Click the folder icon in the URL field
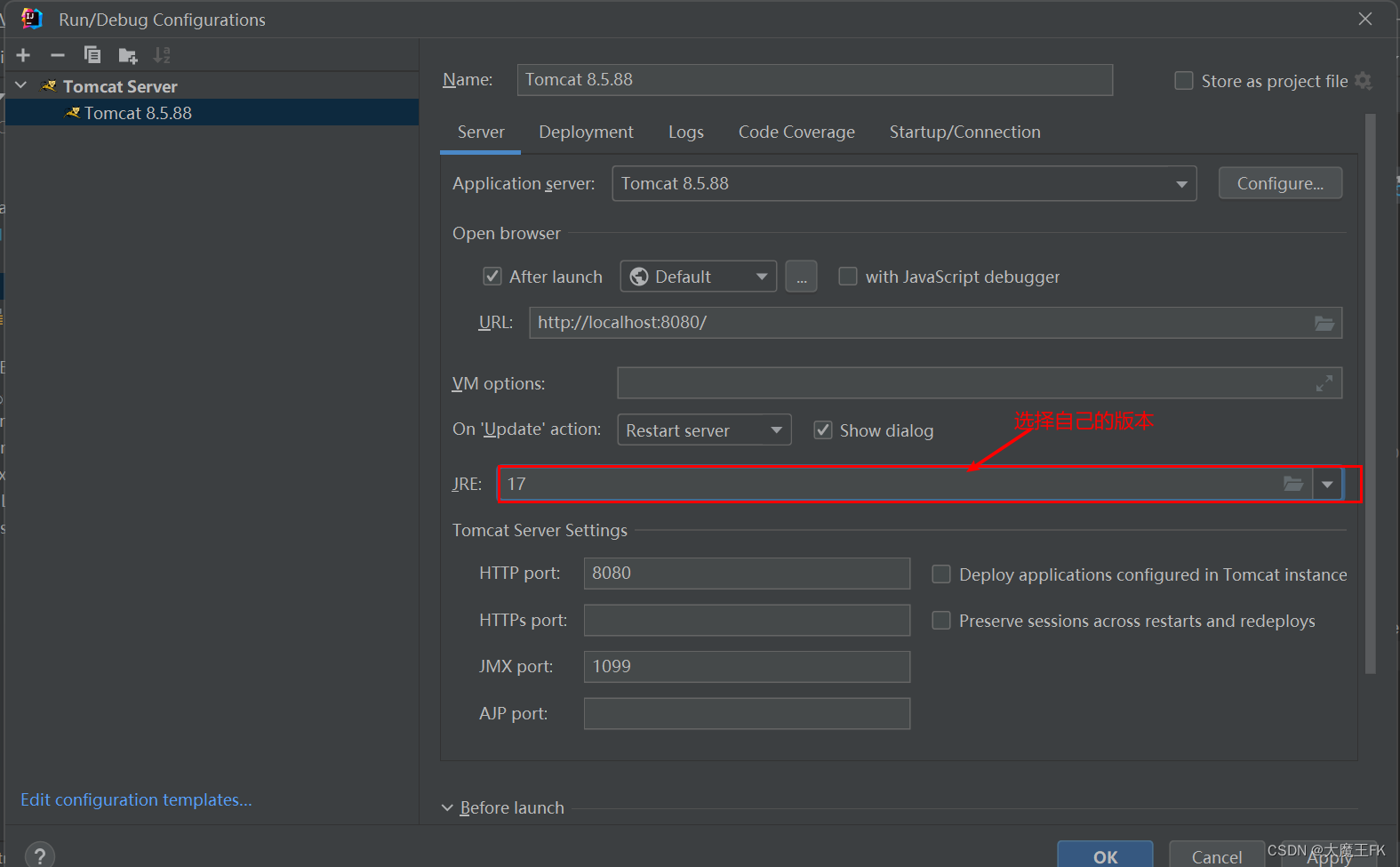 (x=1324, y=323)
